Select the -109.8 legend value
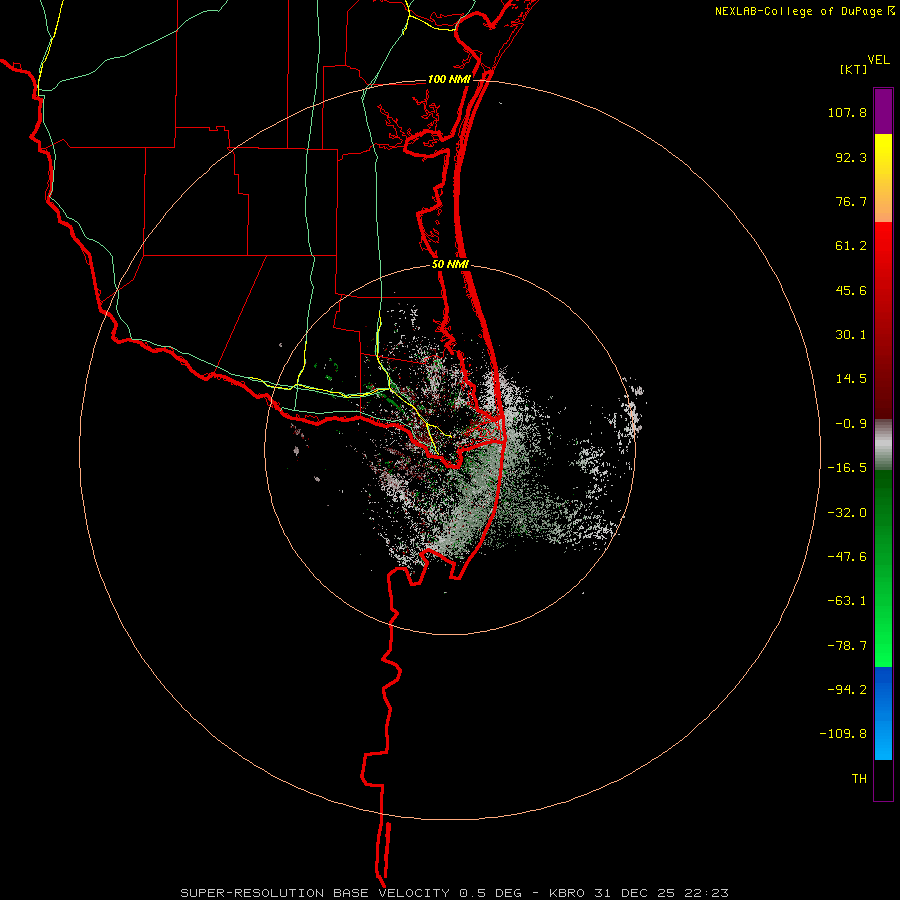Screen dimensions: 900x900 843,734
